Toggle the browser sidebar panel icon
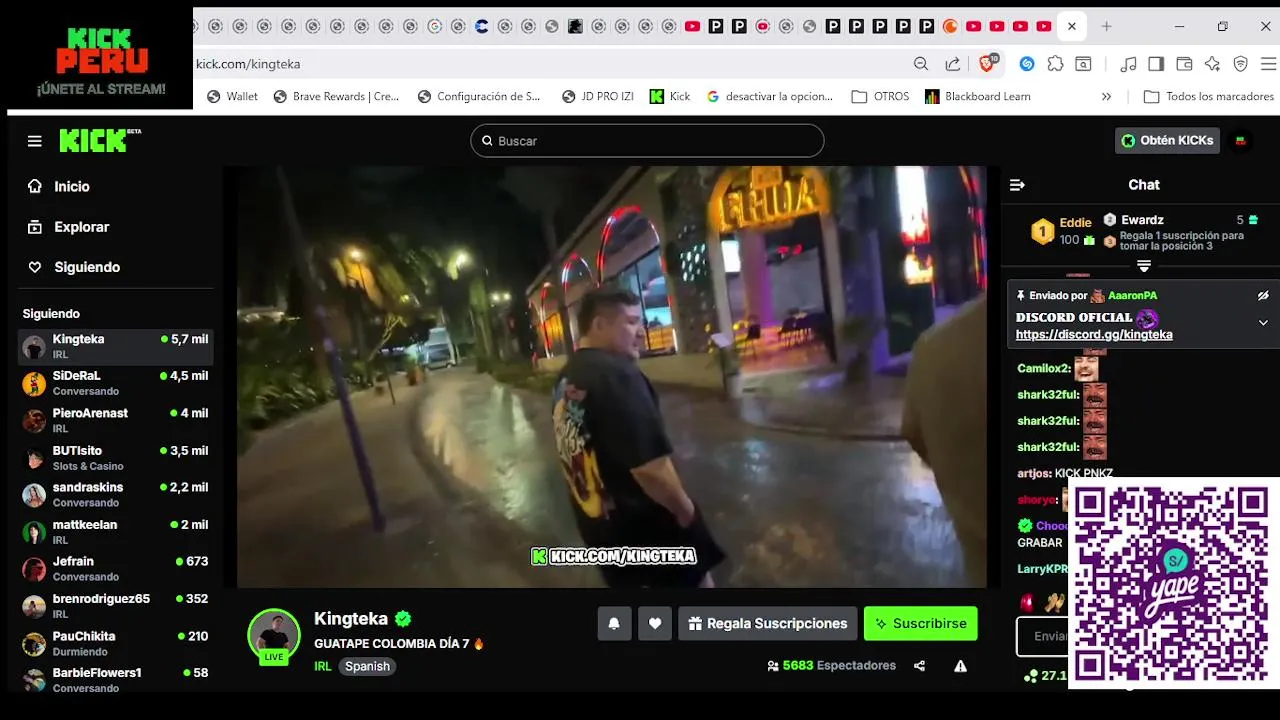Viewport: 1280px width, 720px height. click(x=1156, y=64)
